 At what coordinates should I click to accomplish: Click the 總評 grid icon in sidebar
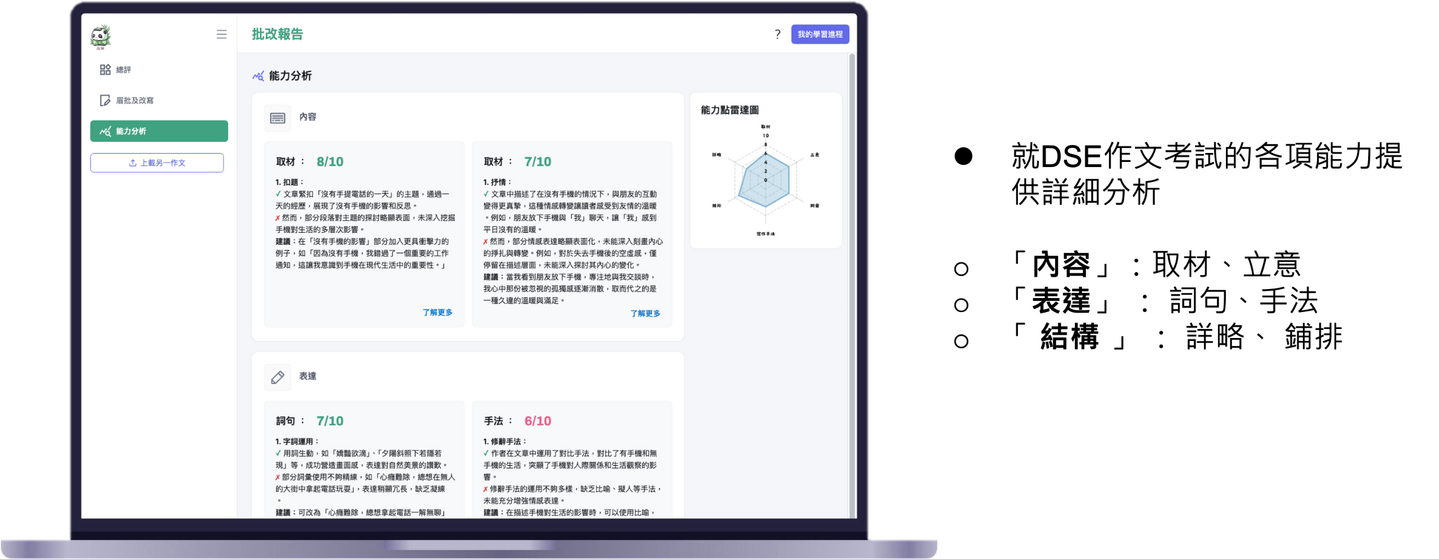tap(105, 70)
